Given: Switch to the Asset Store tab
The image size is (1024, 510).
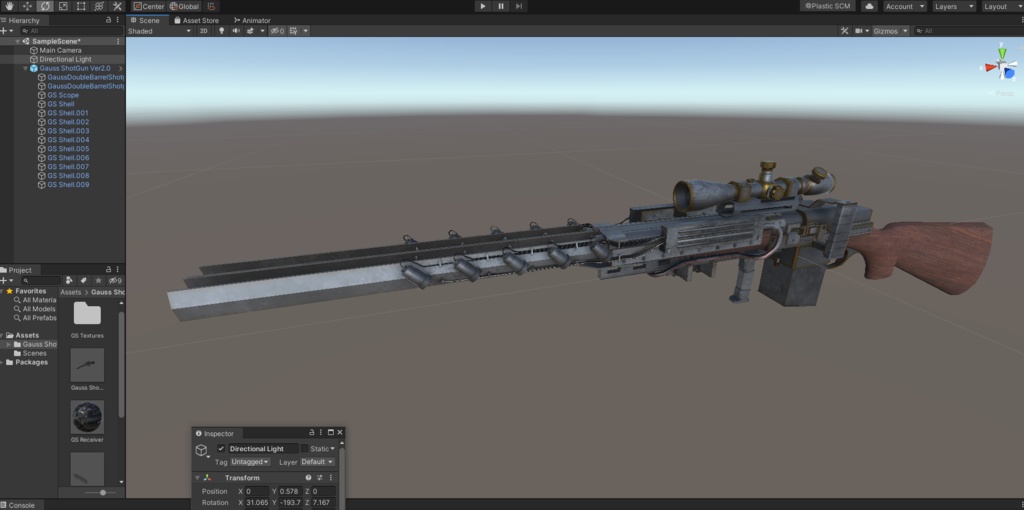Looking at the screenshot, I should coord(196,20).
